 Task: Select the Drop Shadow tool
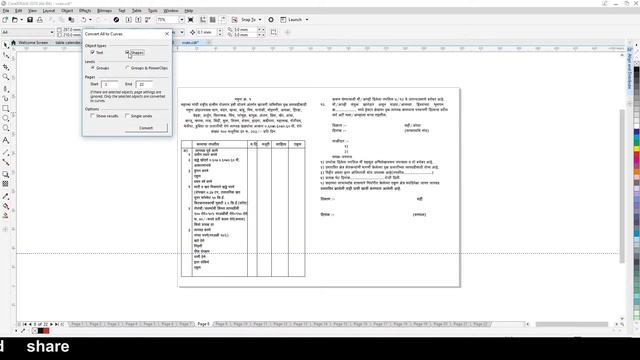[6, 174]
